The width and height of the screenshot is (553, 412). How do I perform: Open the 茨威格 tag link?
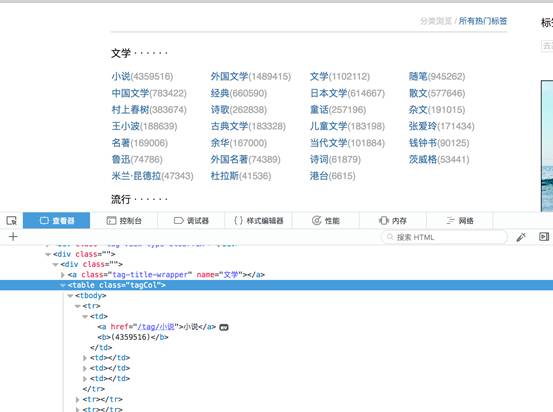[x=423, y=159]
